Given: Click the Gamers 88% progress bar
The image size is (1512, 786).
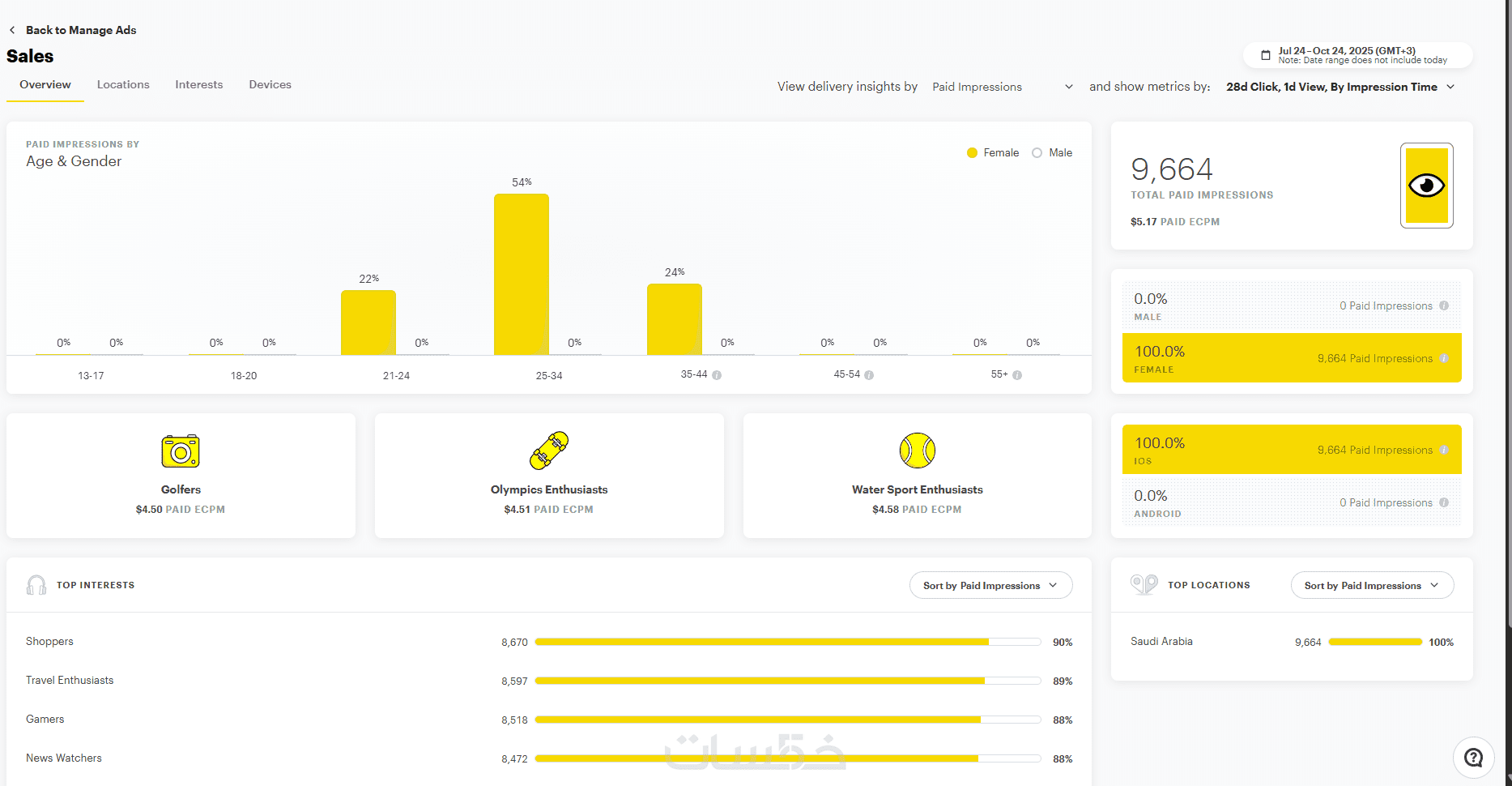Looking at the screenshot, I should click(788, 720).
